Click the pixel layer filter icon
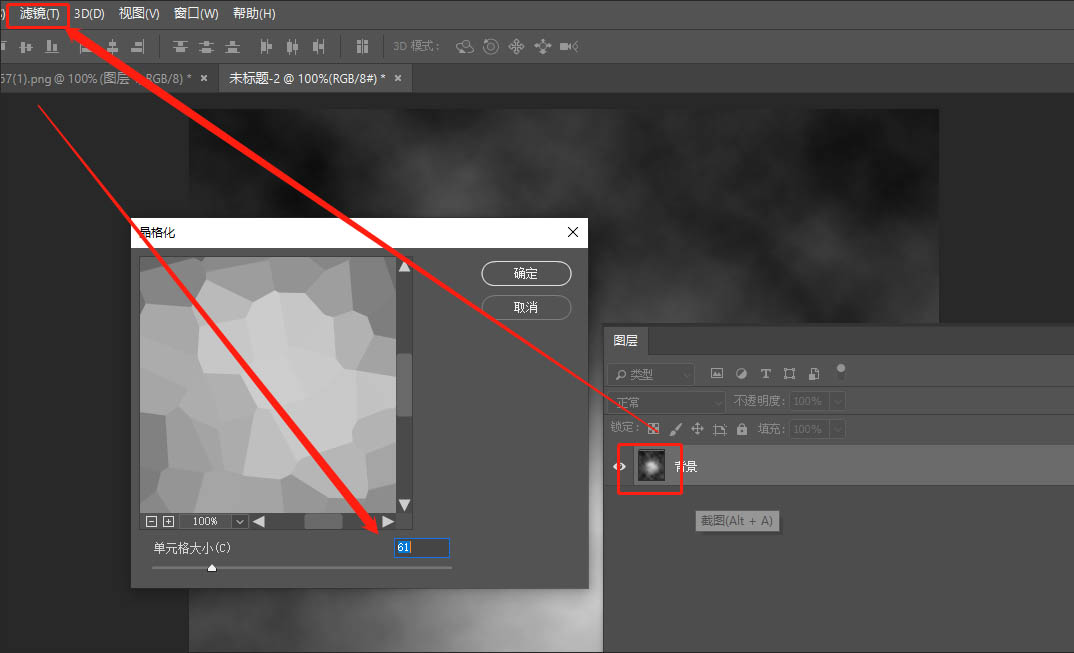This screenshot has height=653, width=1074. (x=717, y=373)
